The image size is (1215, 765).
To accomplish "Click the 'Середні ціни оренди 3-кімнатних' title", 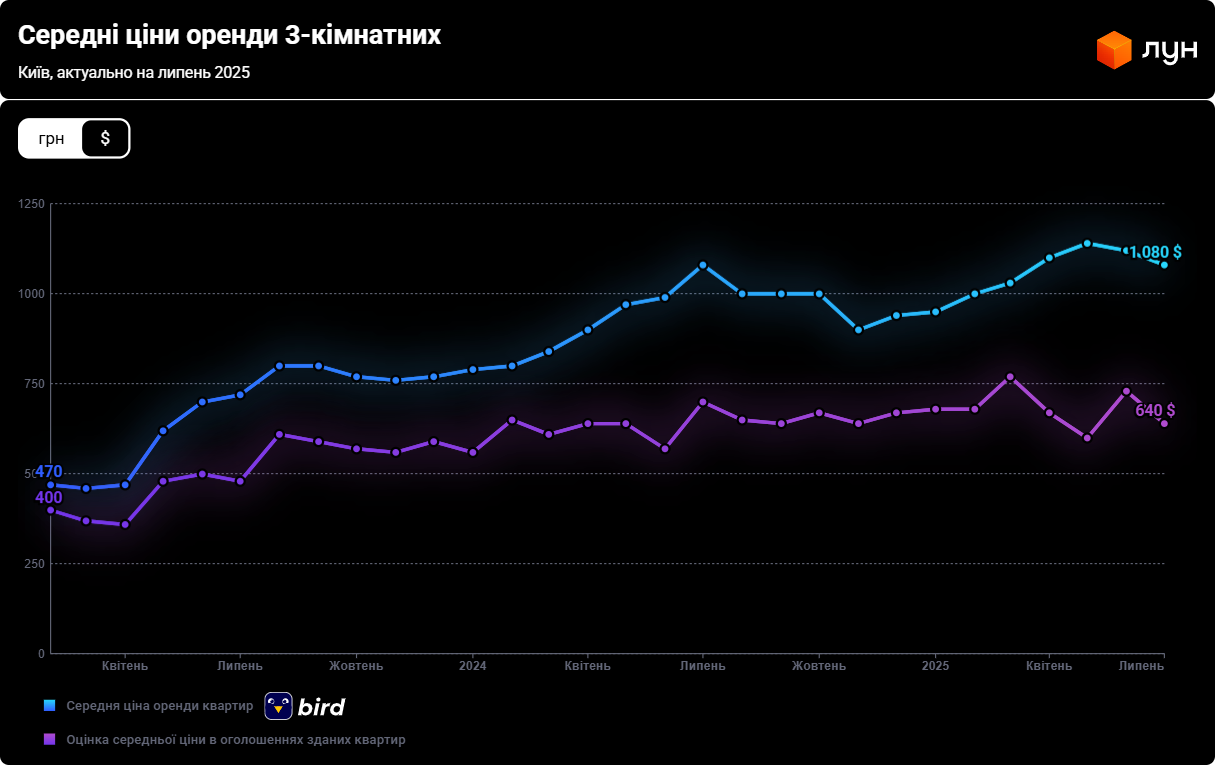I will [x=229, y=36].
